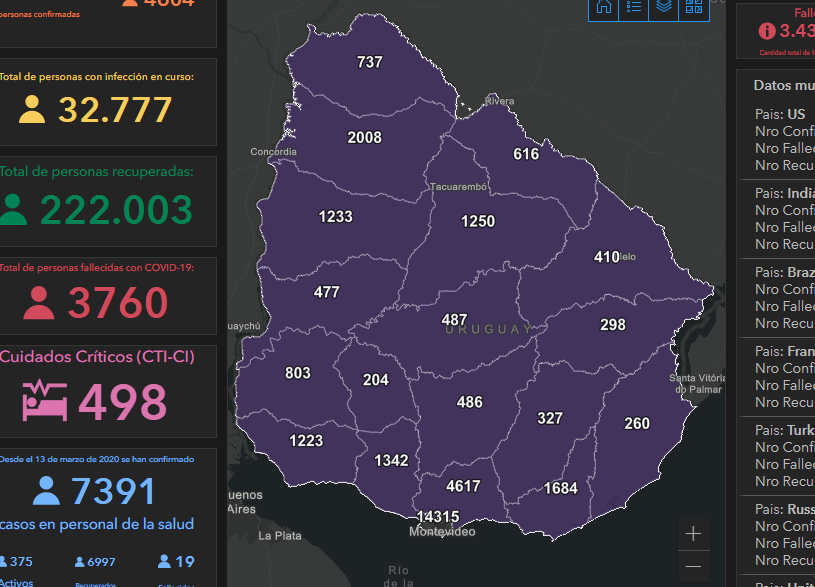Click the casos en personal de la salud text

[x=97, y=524]
